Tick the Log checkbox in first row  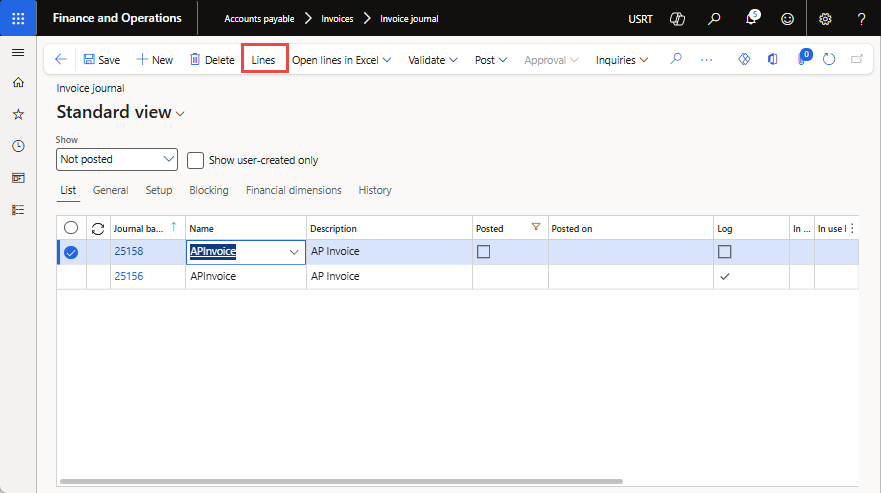point(725,252)
